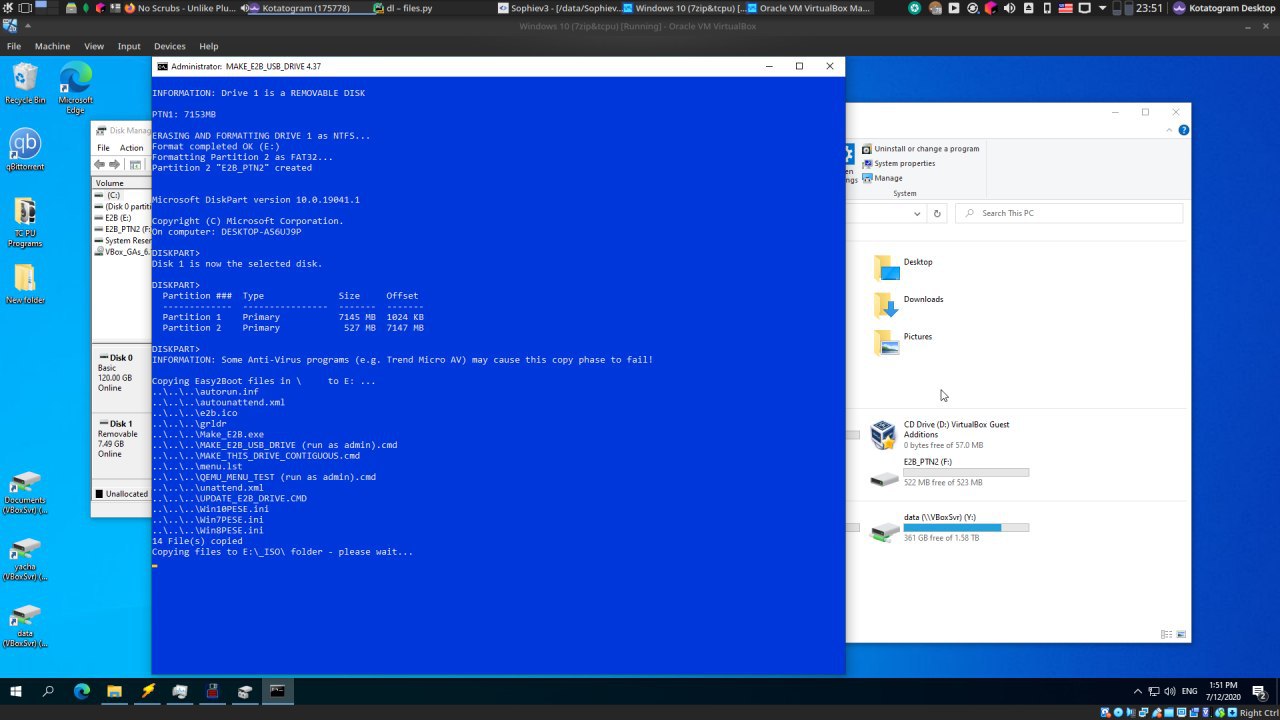Show hidden system tray icons
The height and width of the screenshot is (720, 1280).
point(1137,691)
